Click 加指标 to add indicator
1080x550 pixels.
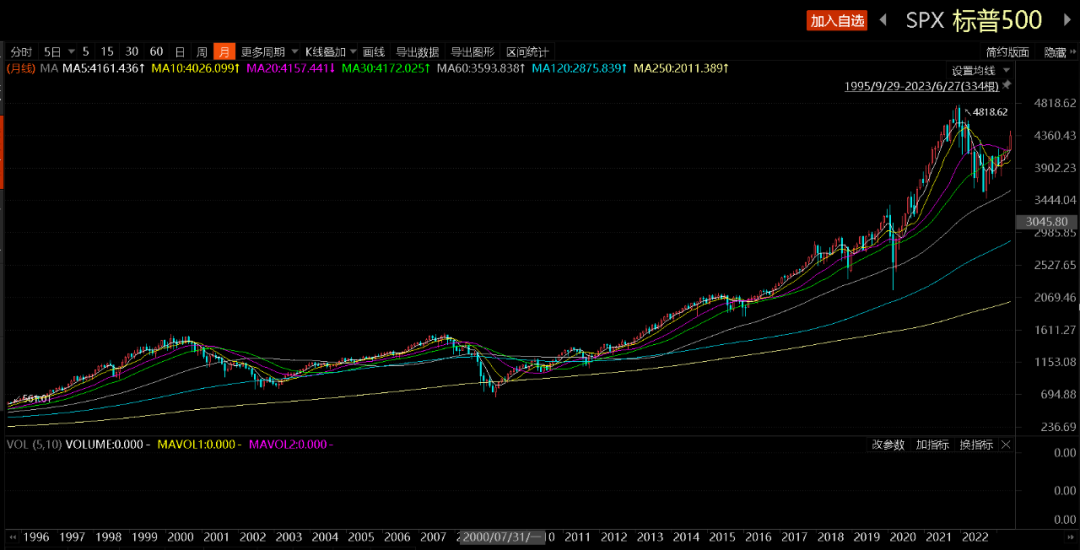coord(932,445)
